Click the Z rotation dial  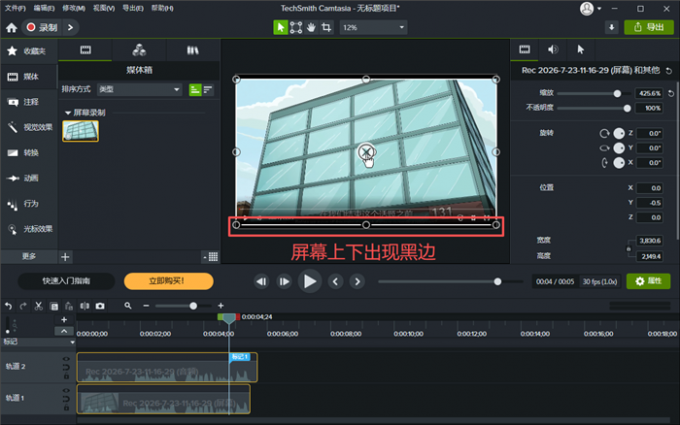point(619,133)
